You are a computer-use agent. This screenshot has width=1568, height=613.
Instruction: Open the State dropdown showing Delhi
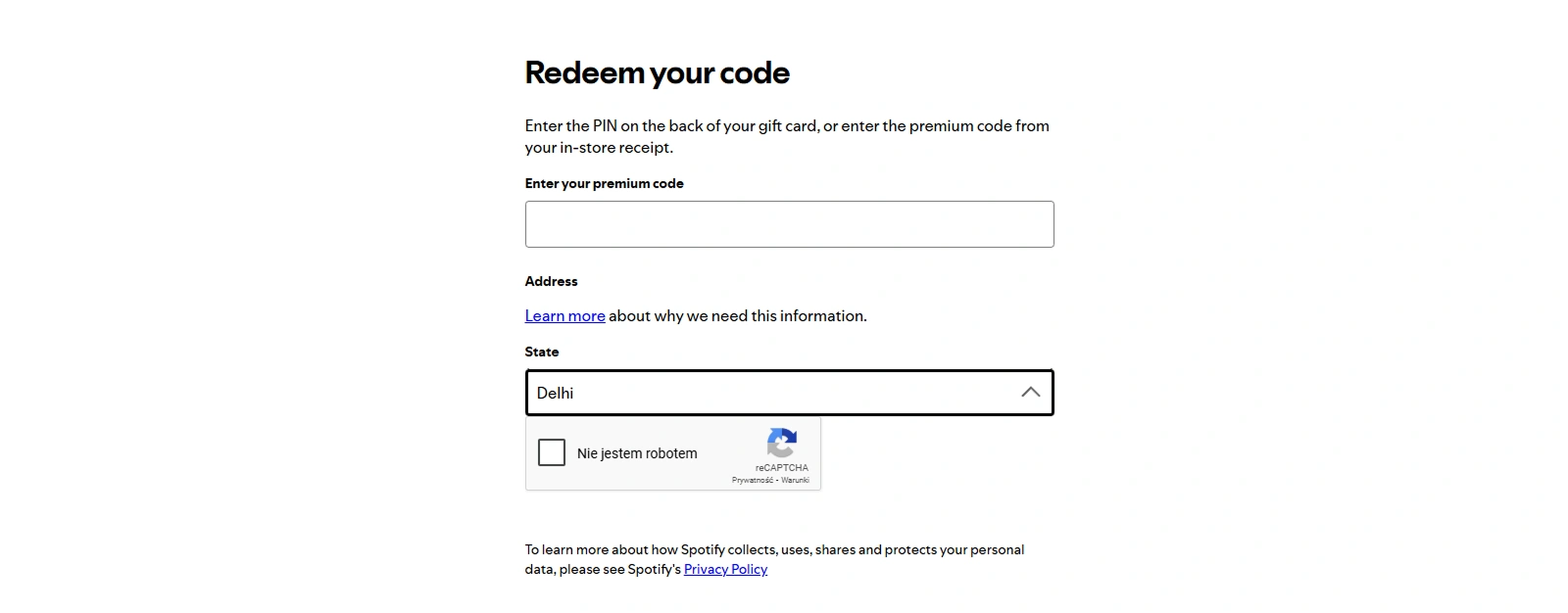coord(789,393)
